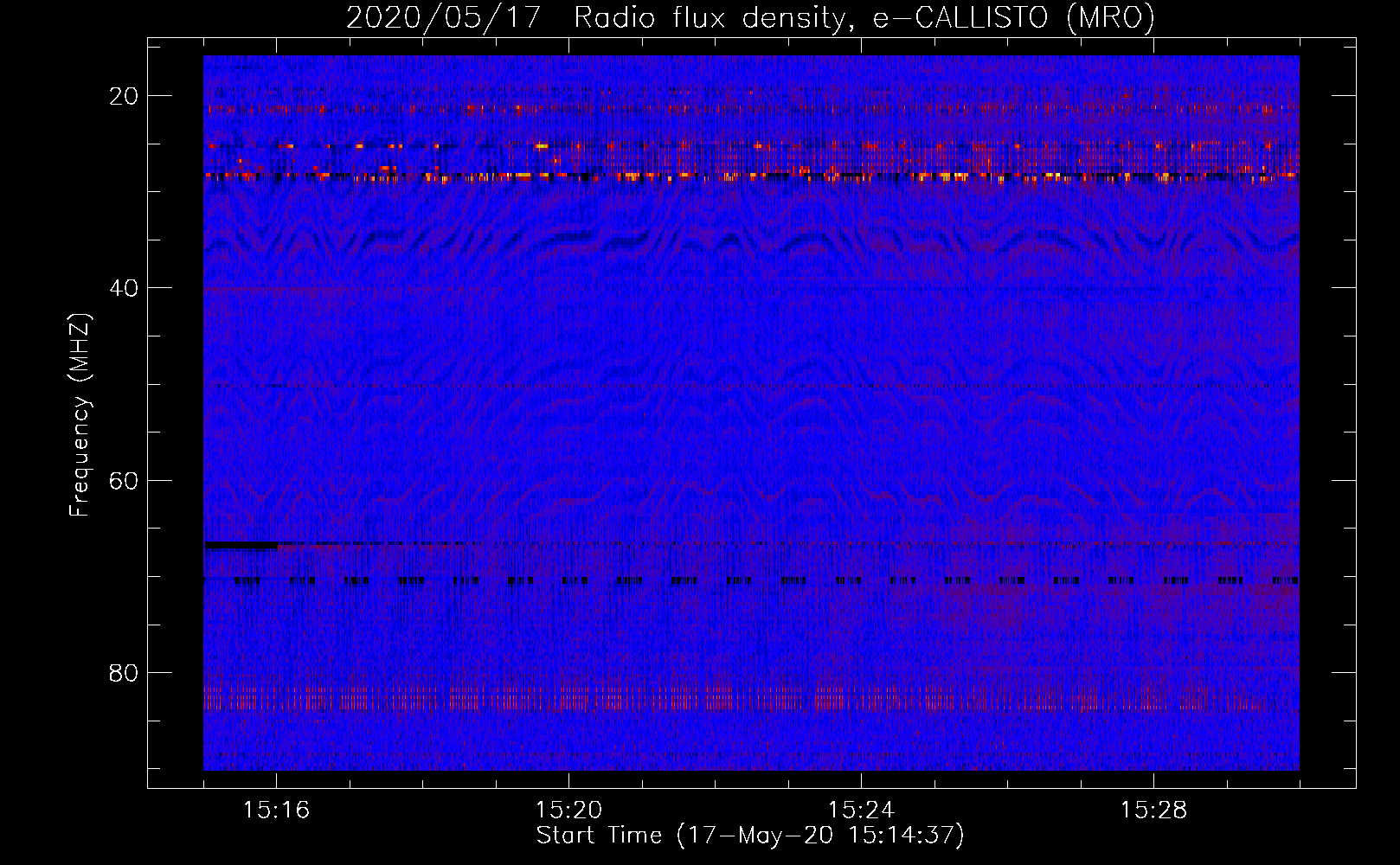The width and height of the screenshot is (1400, 865).
Task: Select the 15:16 time axis label
Action: click(276, 811)
